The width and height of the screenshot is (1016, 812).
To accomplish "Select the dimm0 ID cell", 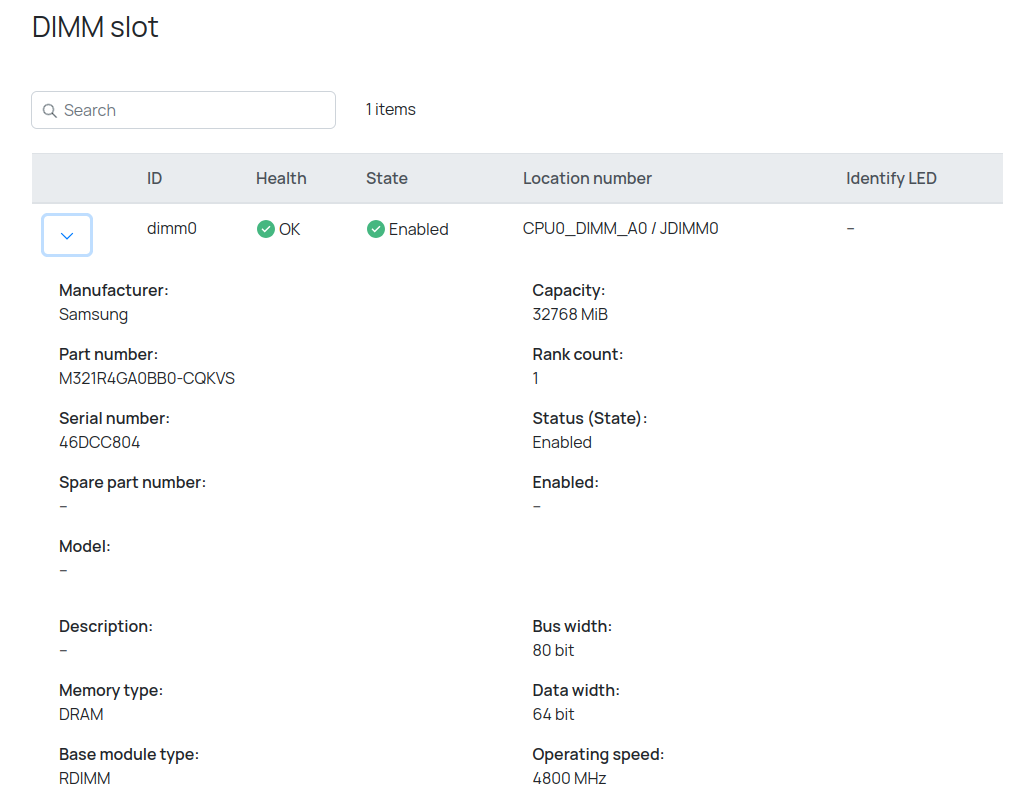I will coord(172,228).
